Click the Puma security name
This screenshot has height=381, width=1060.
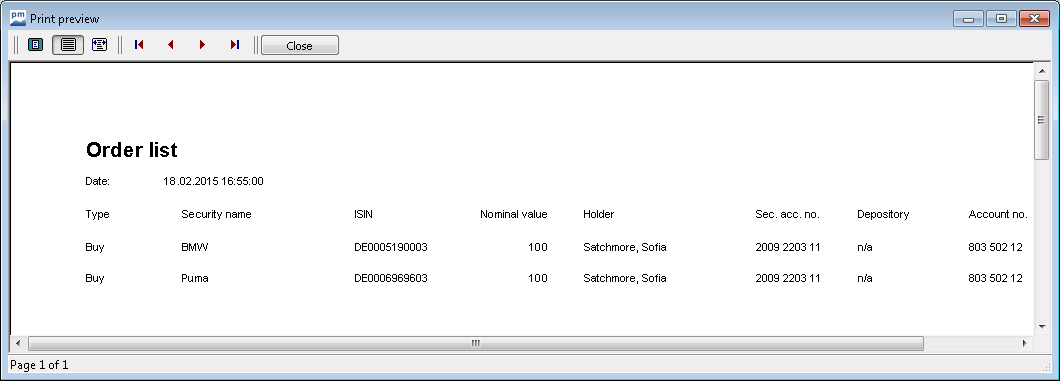(195, 278)
